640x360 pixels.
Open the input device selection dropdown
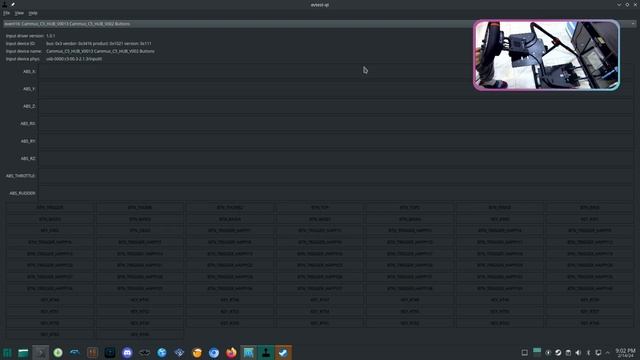point(320,24)
